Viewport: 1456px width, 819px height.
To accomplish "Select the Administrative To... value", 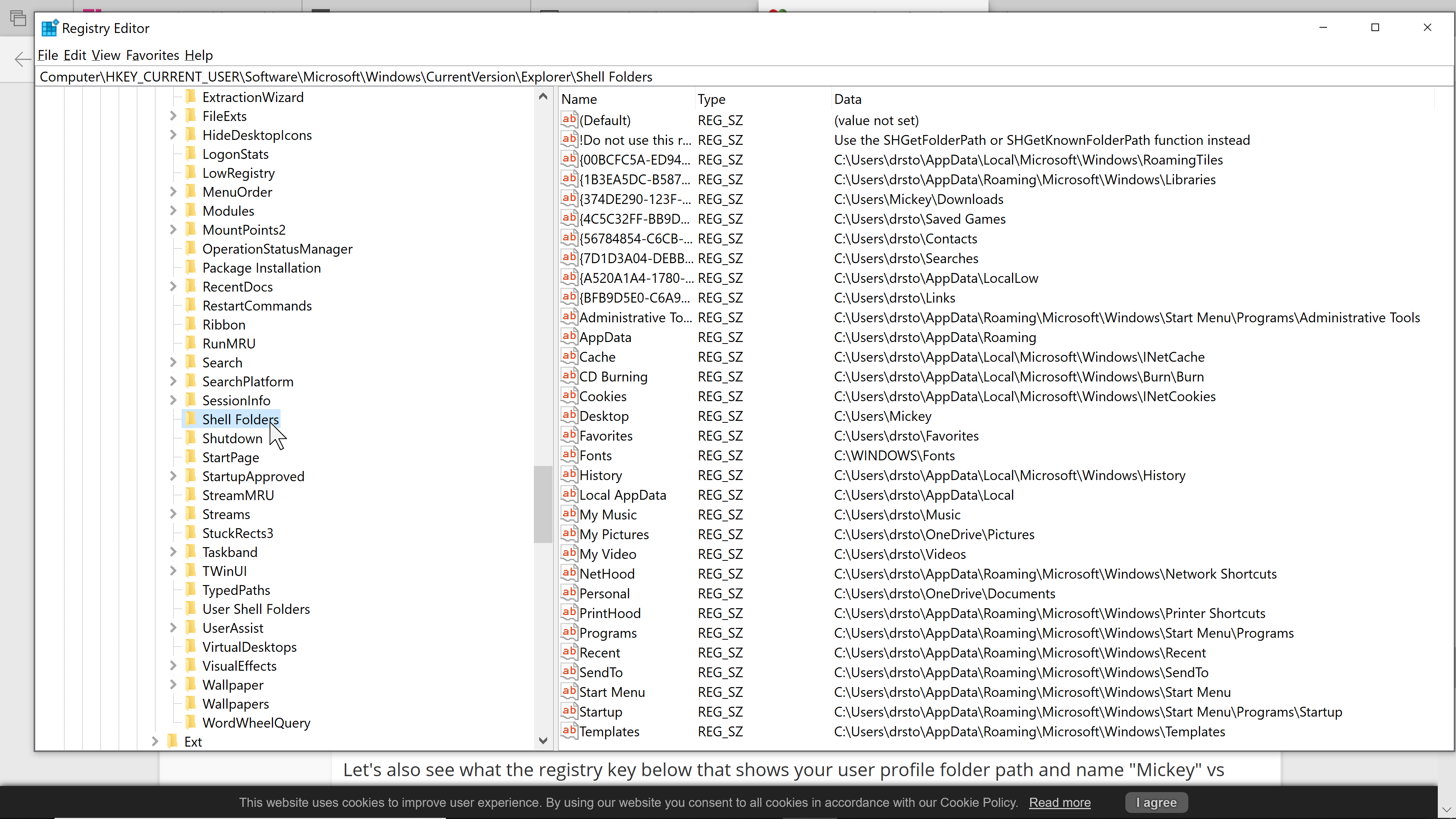I will [635, 317].
